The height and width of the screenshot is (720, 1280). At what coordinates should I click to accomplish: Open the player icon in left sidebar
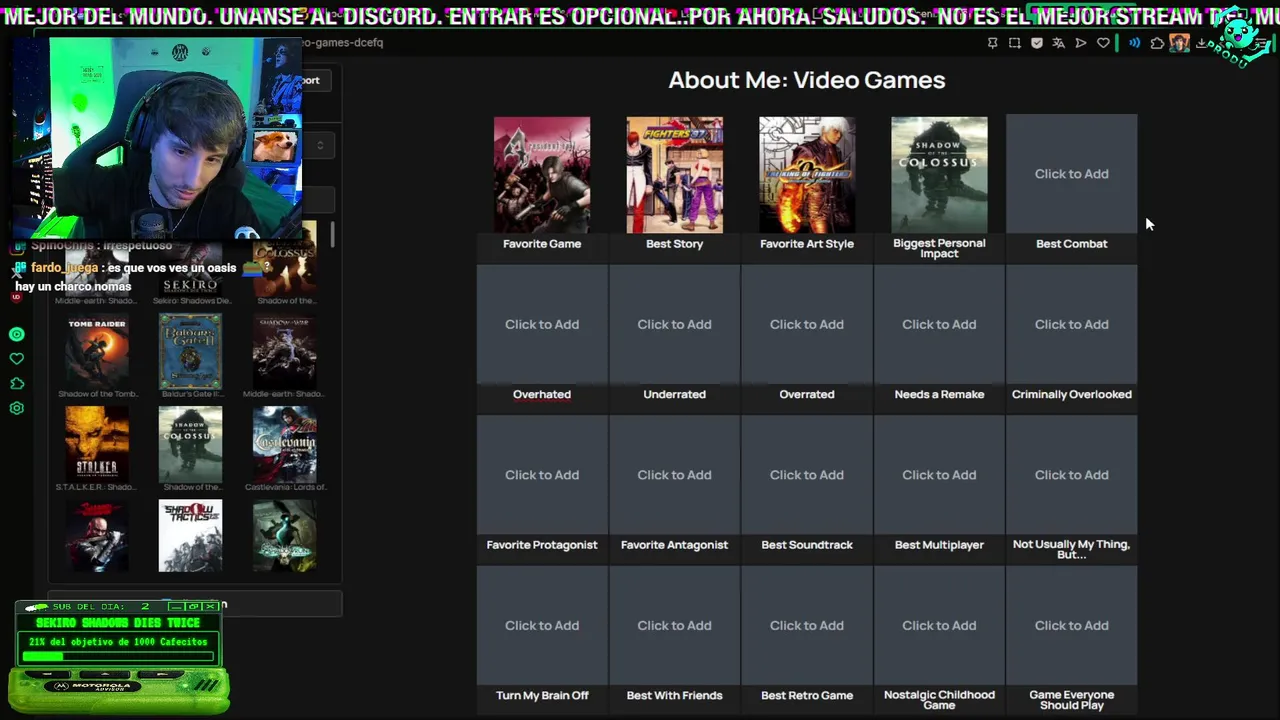16,335
